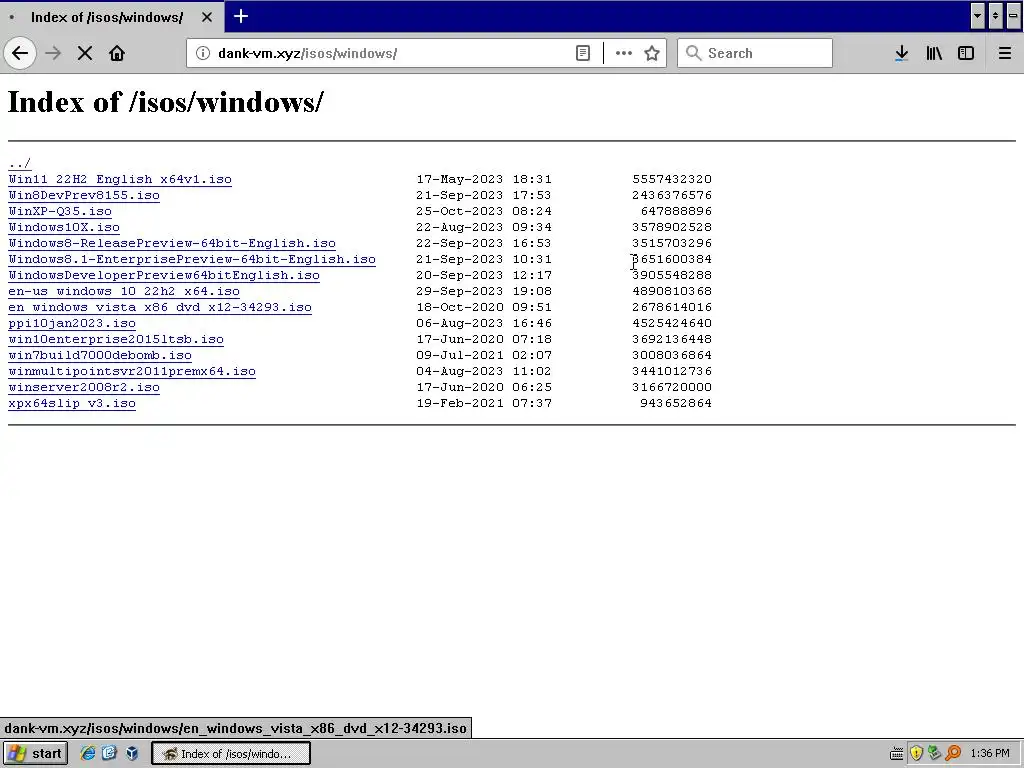Close the Index of /isos/windows/ tab

207,17
